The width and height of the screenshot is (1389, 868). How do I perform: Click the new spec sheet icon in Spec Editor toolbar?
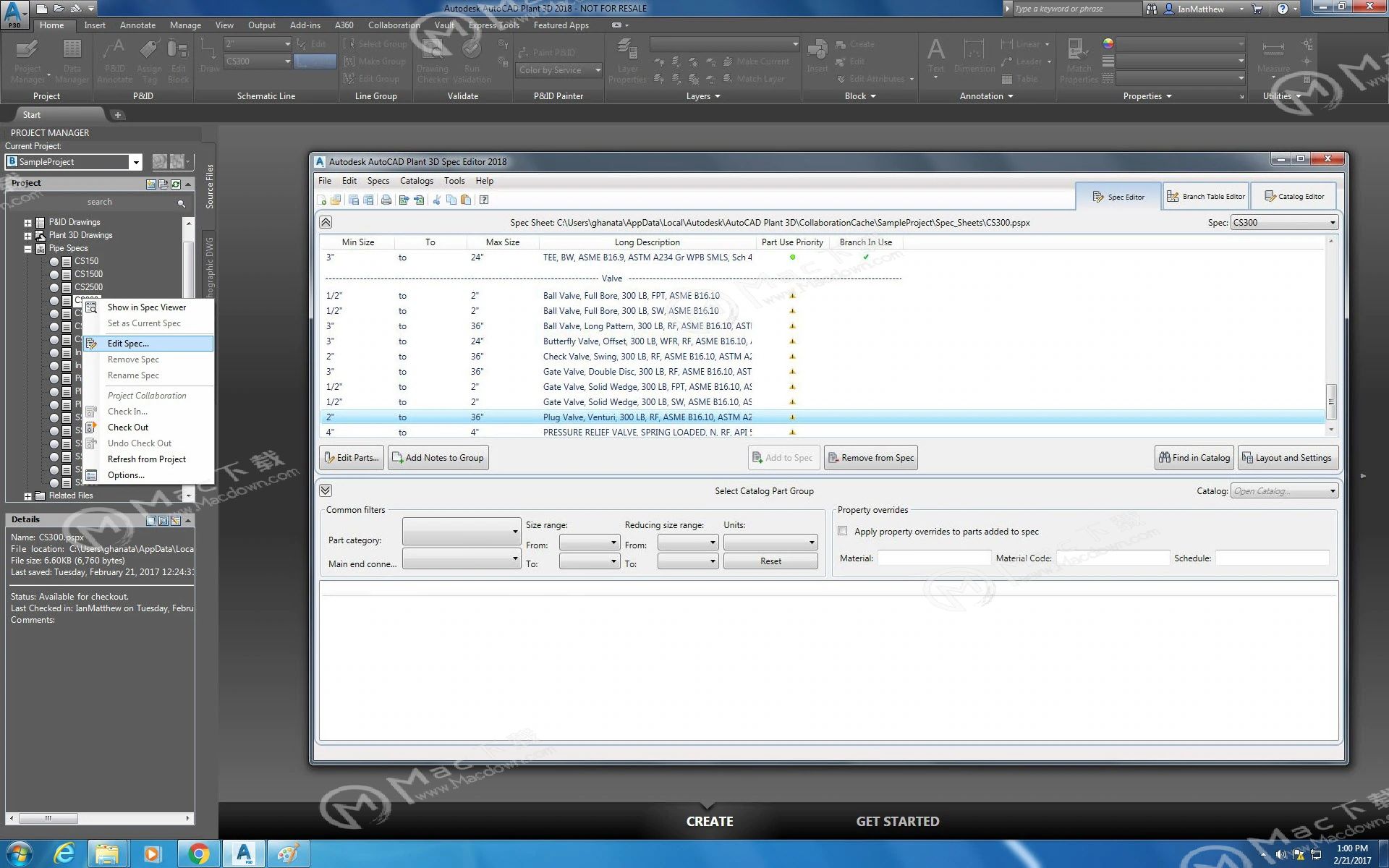[x=322, y=200]
